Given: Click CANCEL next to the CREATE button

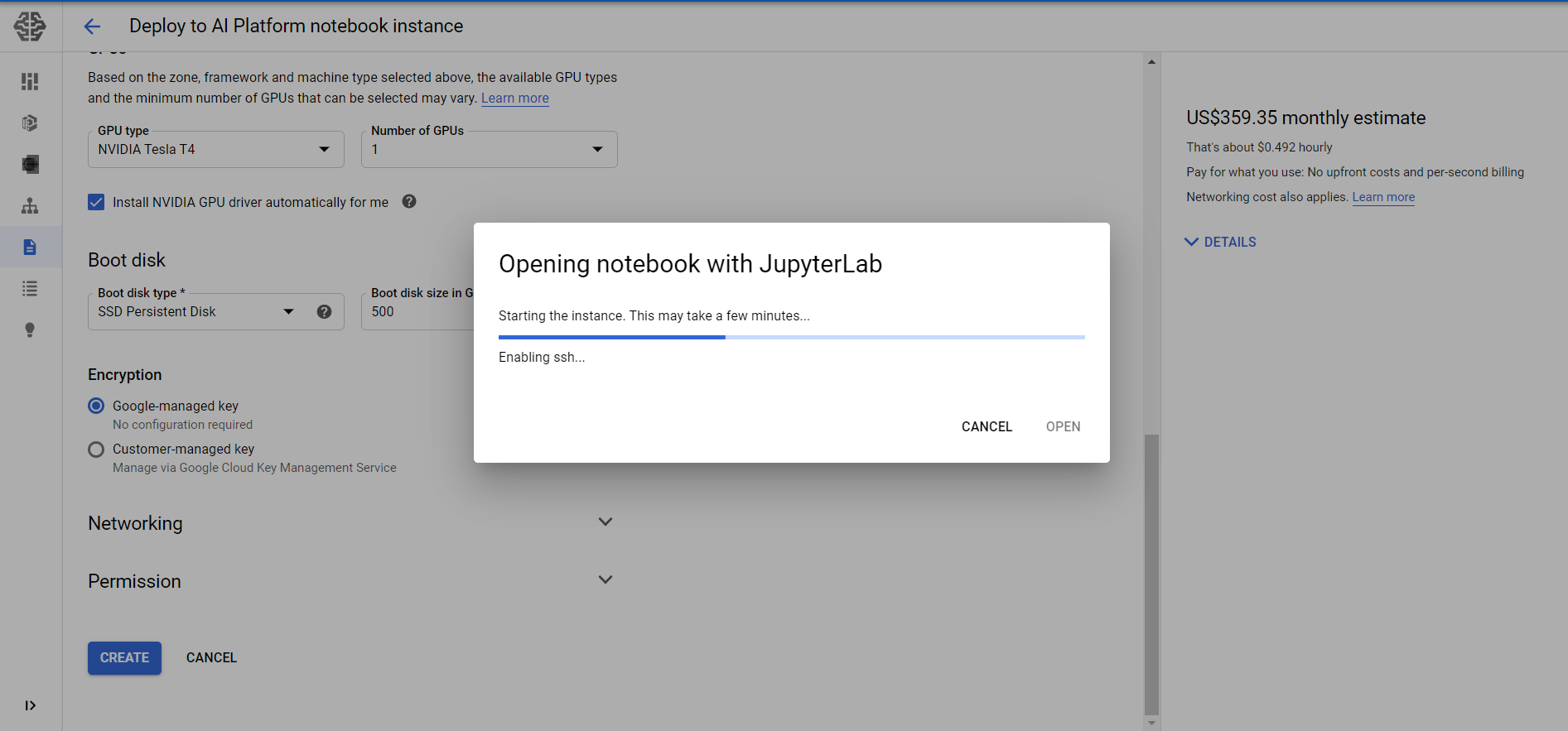Looking at the screenshot, I should [x=211, y=657].
